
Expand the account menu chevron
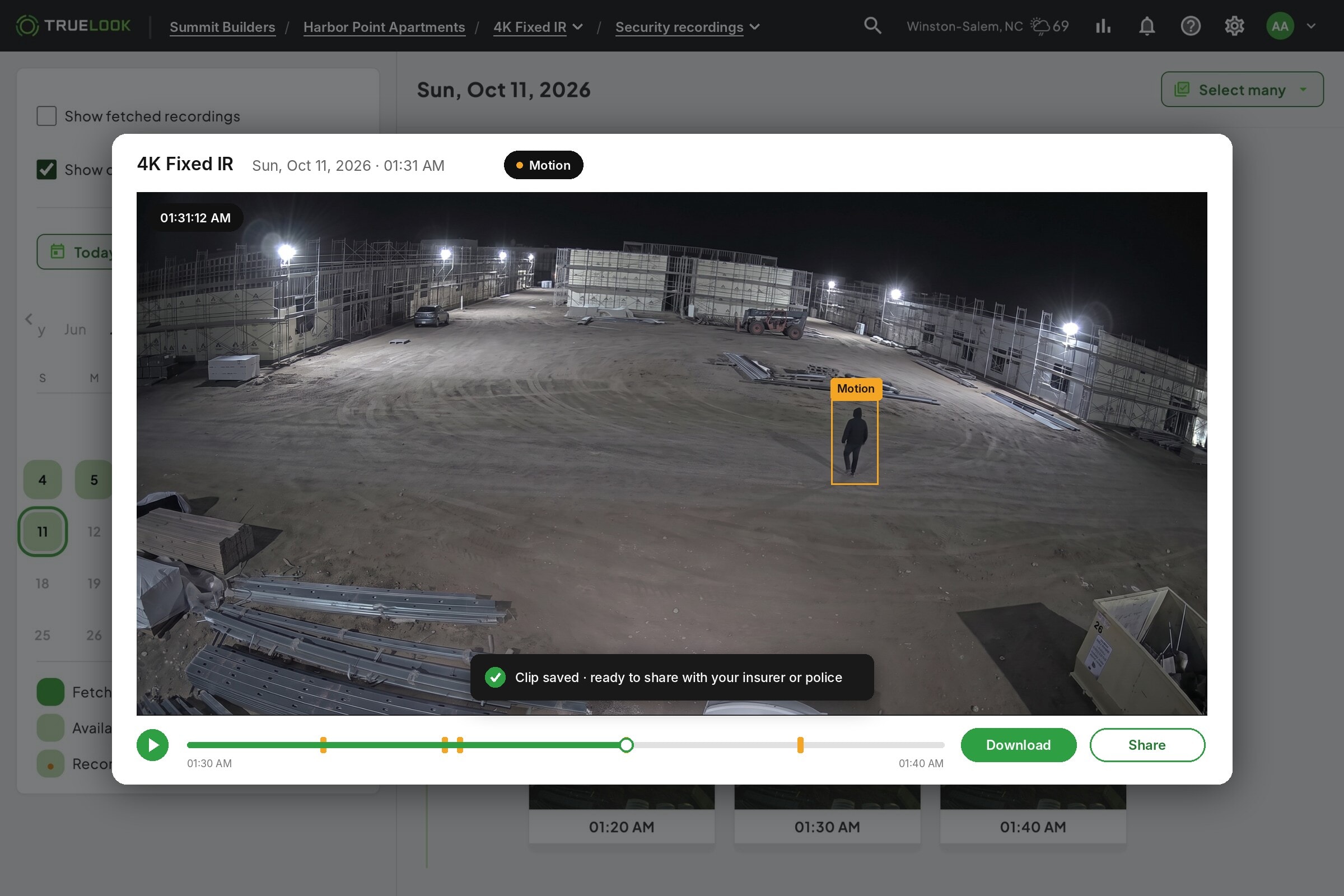(x=1311, y=26)
